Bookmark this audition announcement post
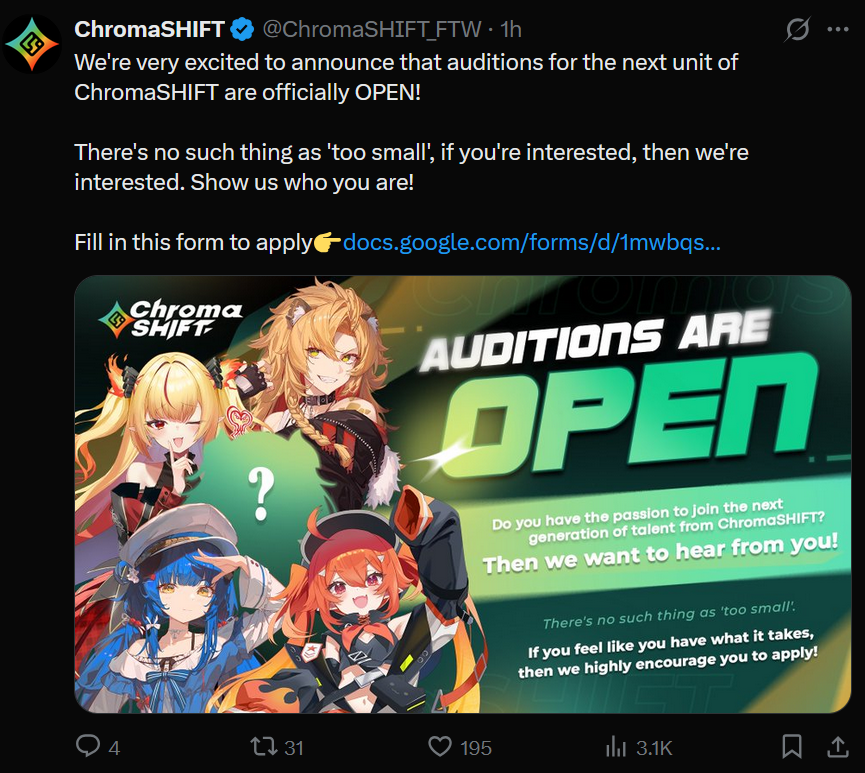 click(x=792, y=747)
